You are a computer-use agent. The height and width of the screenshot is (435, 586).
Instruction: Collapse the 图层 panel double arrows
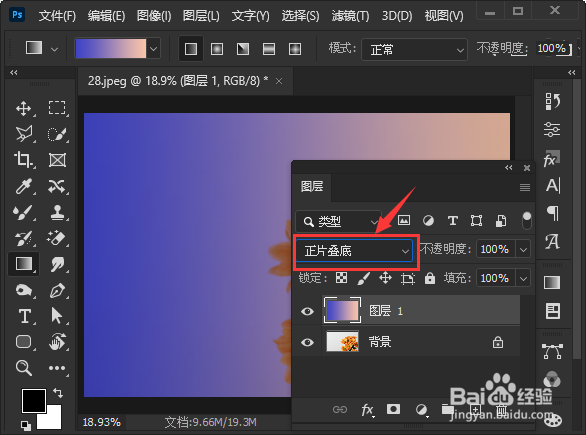(x=509, y=168)
